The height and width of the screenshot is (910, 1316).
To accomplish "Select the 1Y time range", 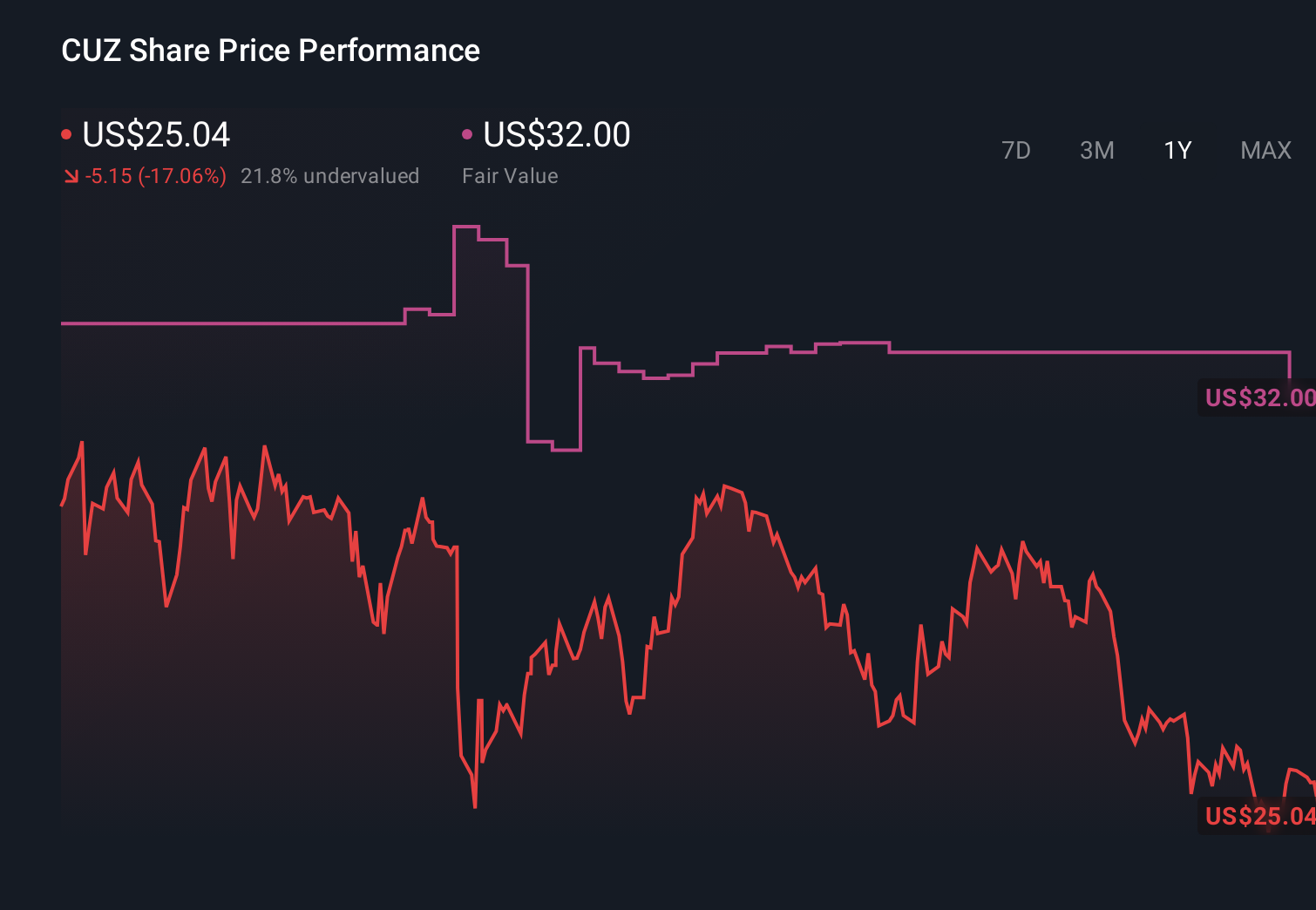I will coord(1177,151).
